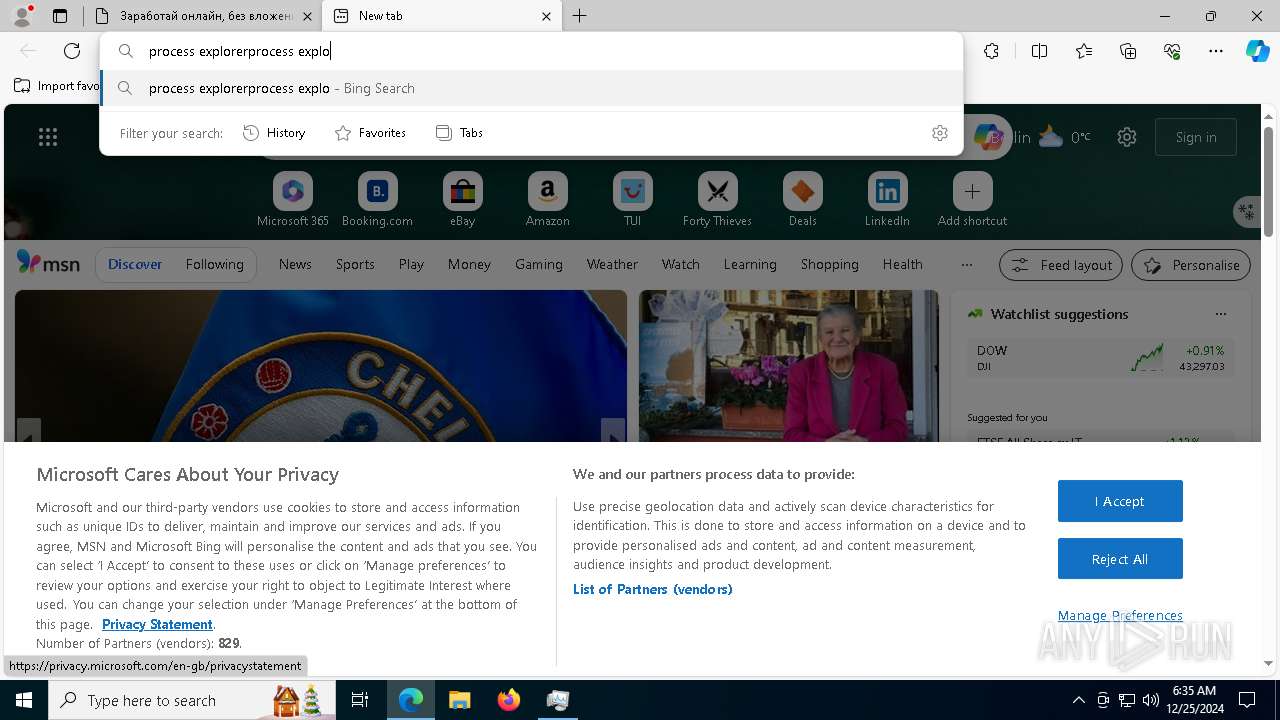
Task: Click the Windows taskbar search box
Action: click(x=190, y=700)
